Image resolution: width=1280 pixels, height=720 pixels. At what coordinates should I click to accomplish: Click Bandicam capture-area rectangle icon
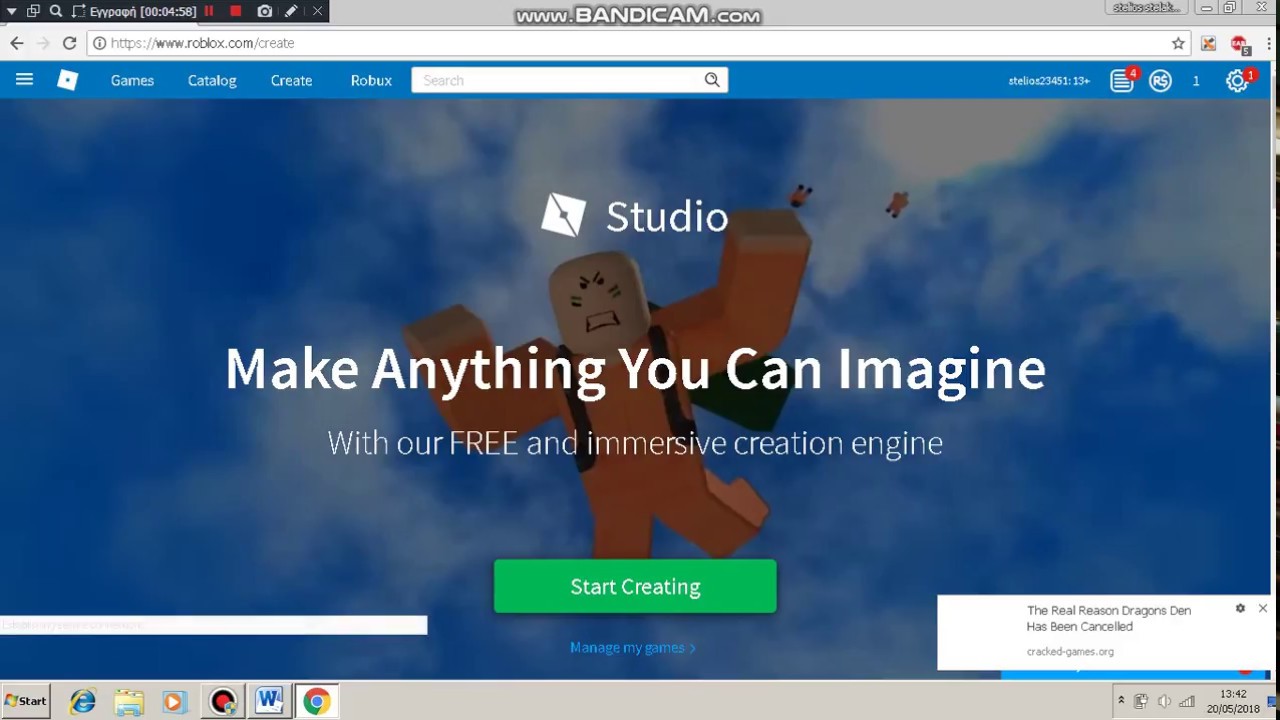click(x=79, y=11)
